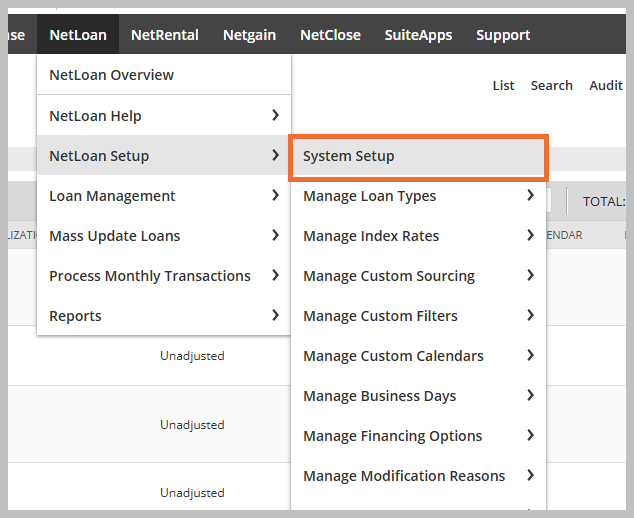Select Manage Financing Options entry
Viewport: 634px width, 518px height.
pyautogui.click(x=418, y=436)
